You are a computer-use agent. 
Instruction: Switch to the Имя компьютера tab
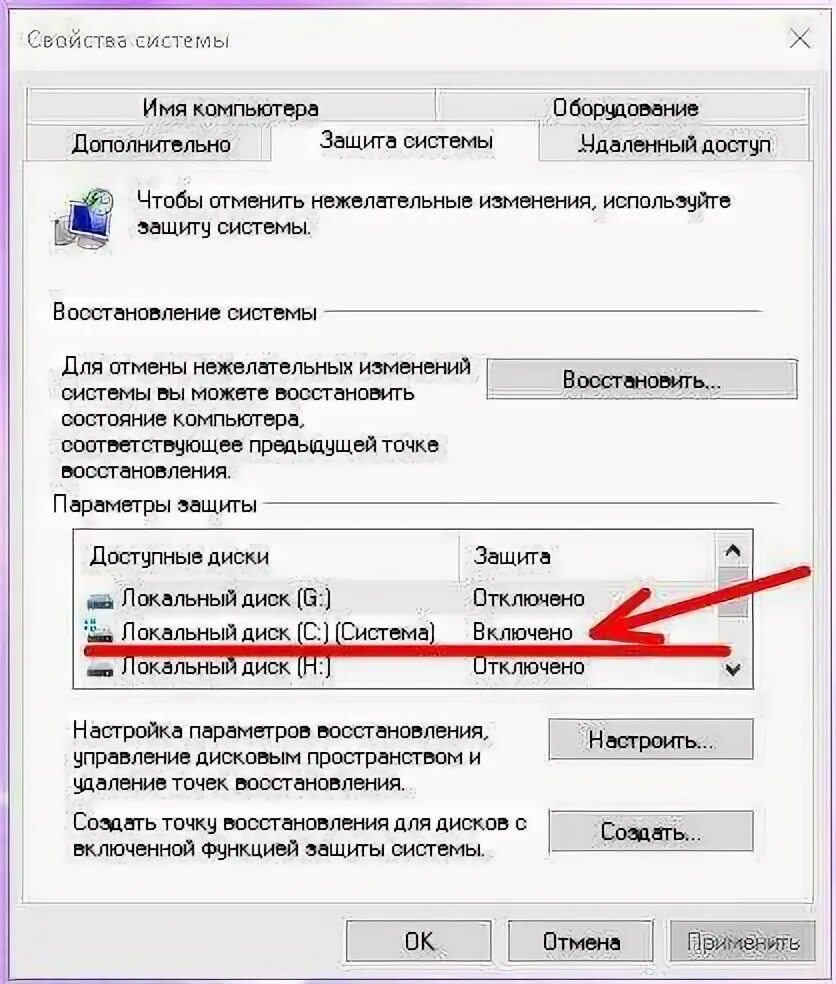coord(231,107)
